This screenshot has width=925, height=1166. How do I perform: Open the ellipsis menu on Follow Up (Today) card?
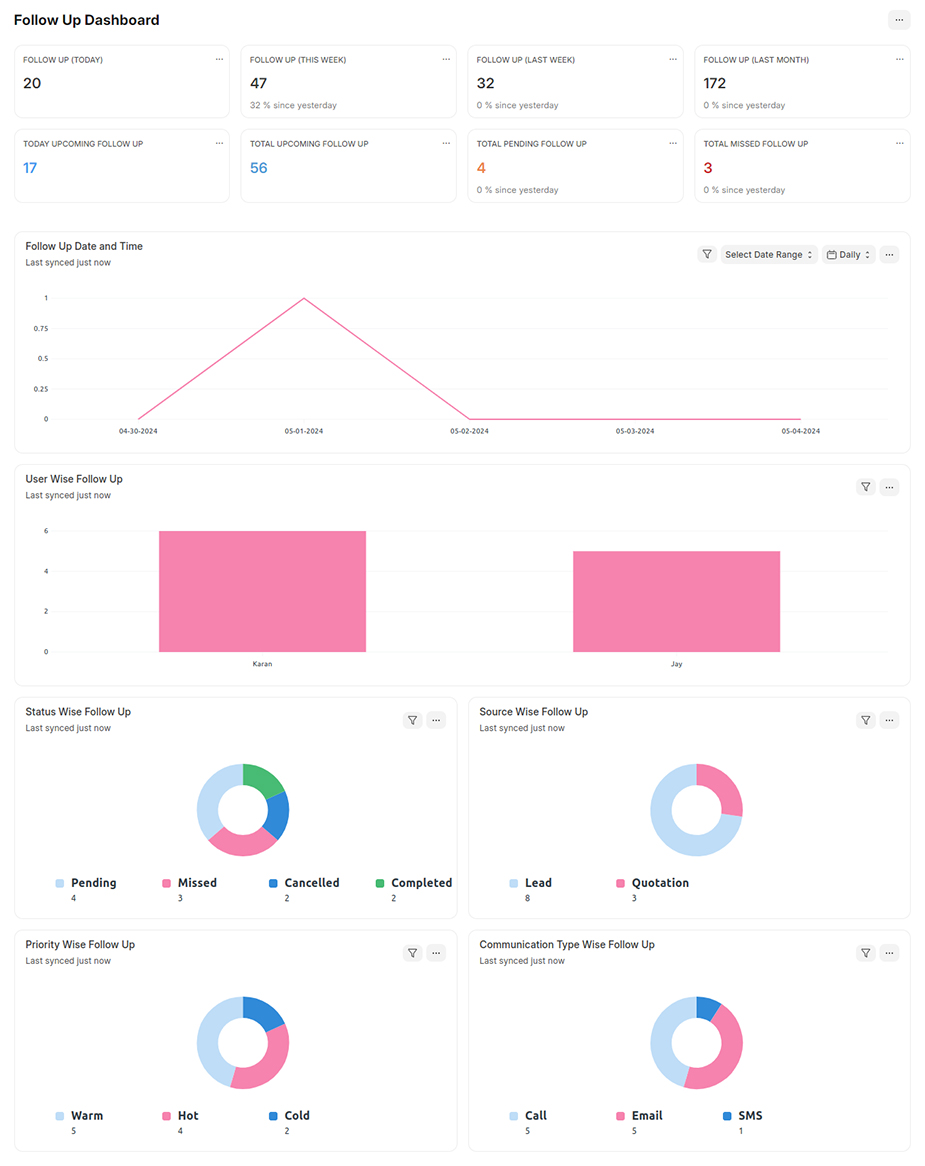pos(219,59)
